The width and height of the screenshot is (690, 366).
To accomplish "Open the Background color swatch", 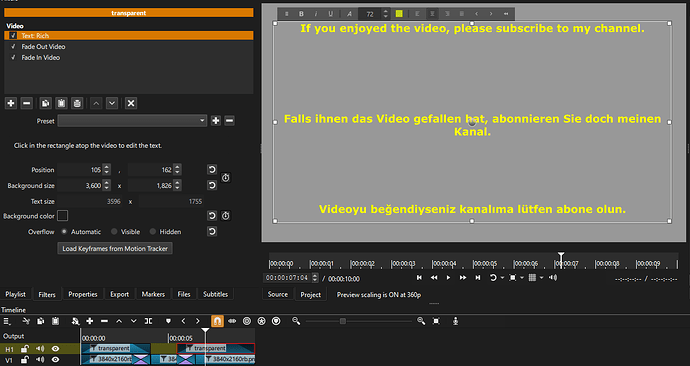I will click(62, 216).
